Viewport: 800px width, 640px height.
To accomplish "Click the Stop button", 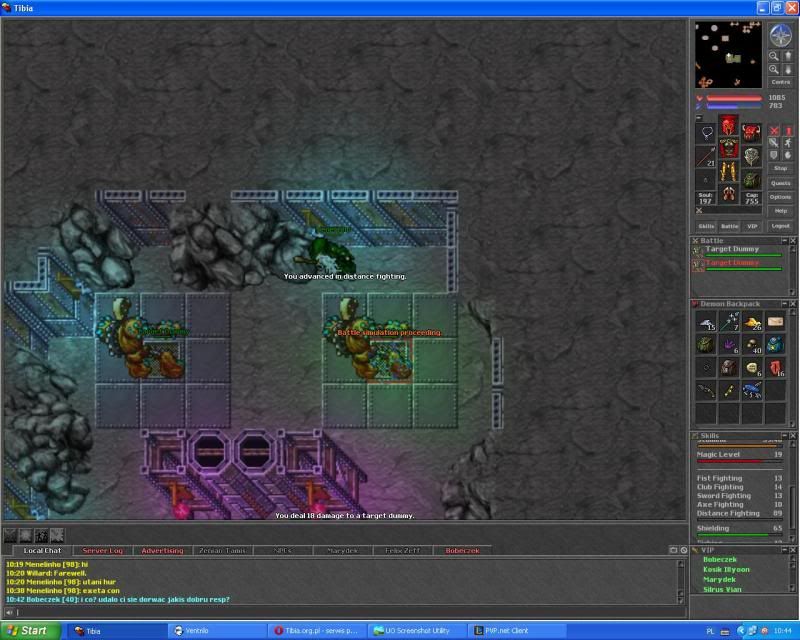I will pos(781,168).
